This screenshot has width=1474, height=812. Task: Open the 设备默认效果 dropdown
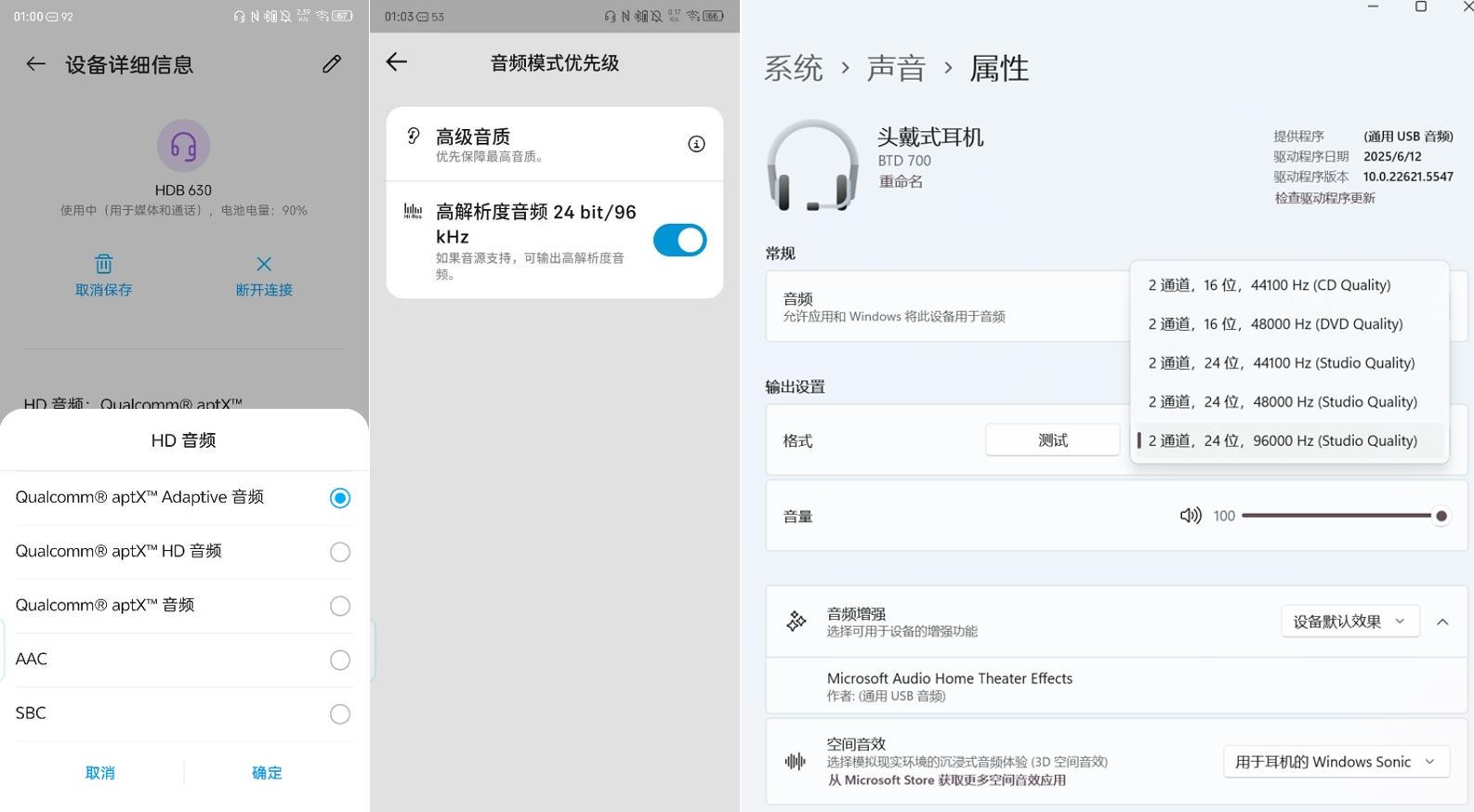pos(1349,622)
